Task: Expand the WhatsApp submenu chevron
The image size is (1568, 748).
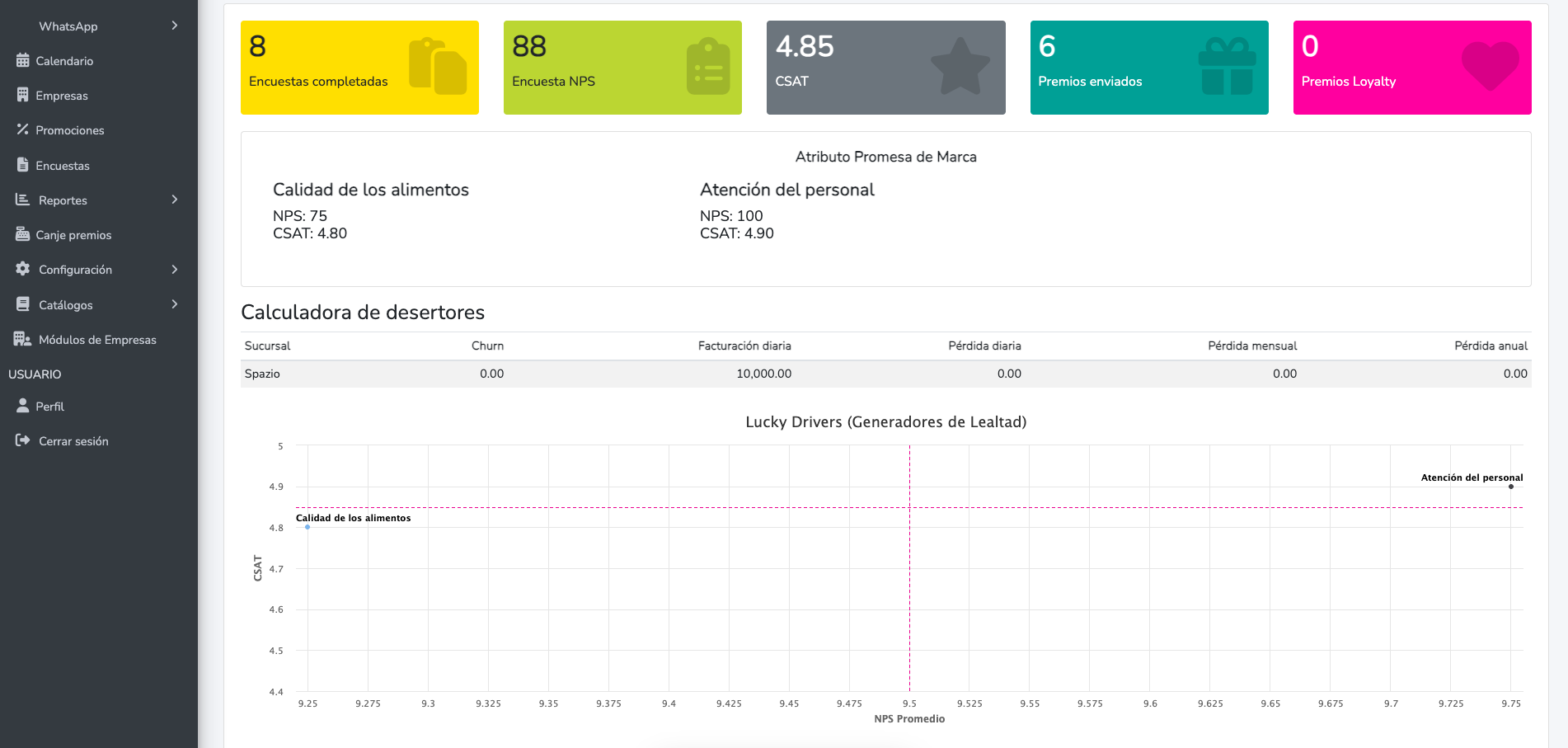Action: 174,26
